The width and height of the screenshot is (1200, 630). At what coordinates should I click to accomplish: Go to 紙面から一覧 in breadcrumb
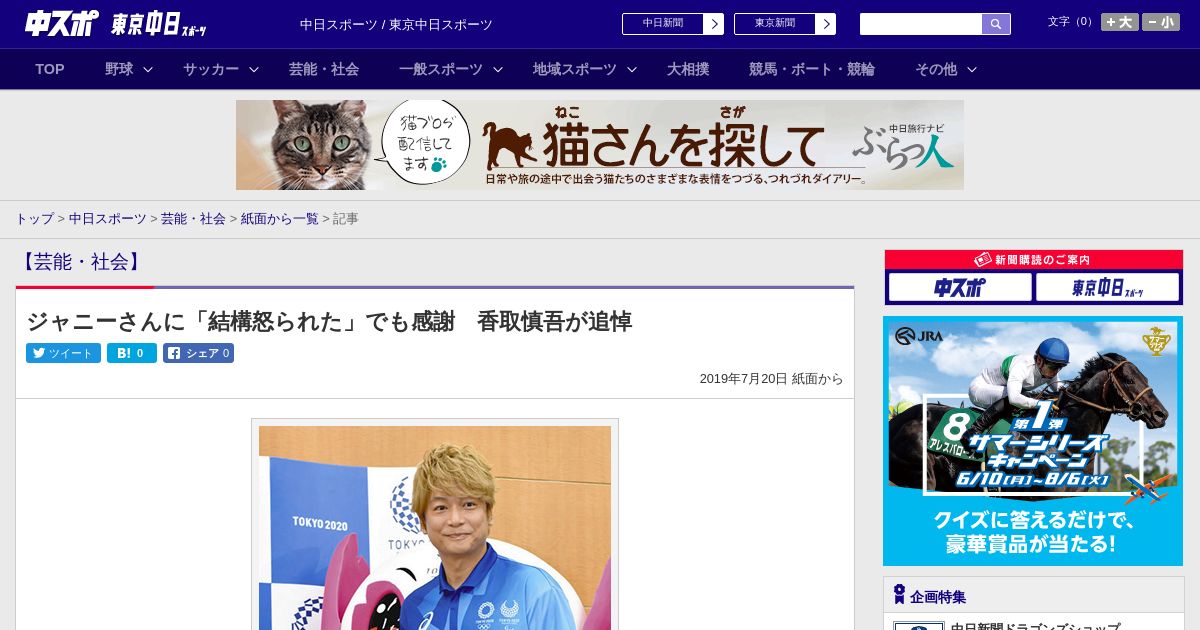279,219
